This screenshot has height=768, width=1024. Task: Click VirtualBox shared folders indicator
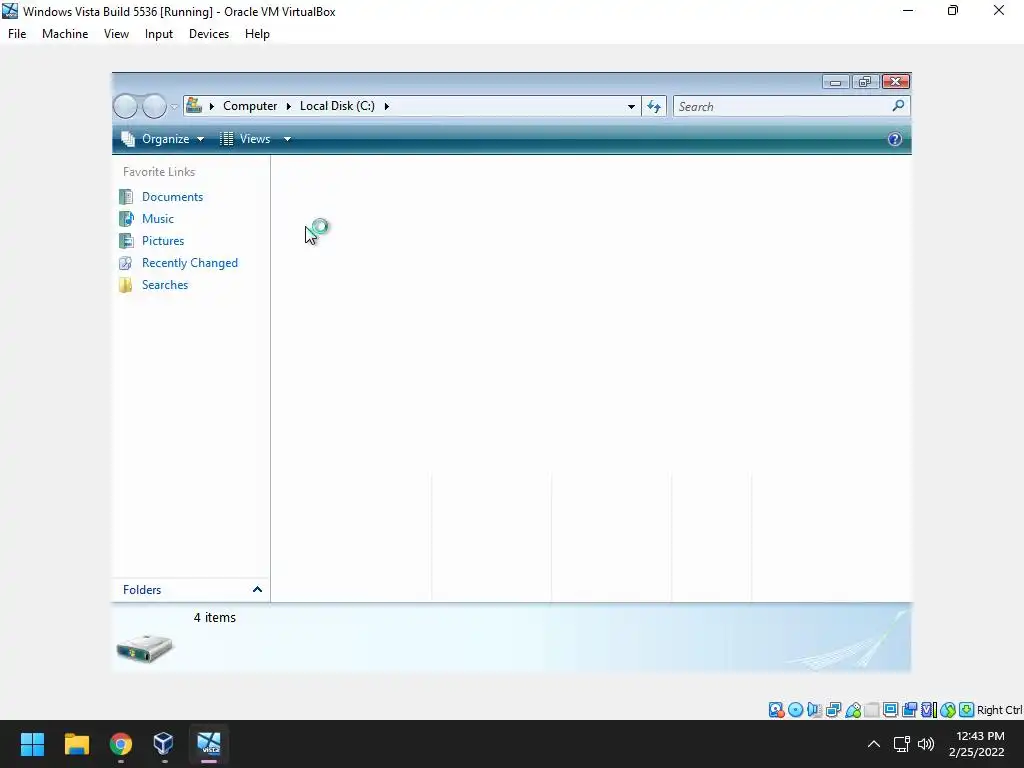[871, 710]
